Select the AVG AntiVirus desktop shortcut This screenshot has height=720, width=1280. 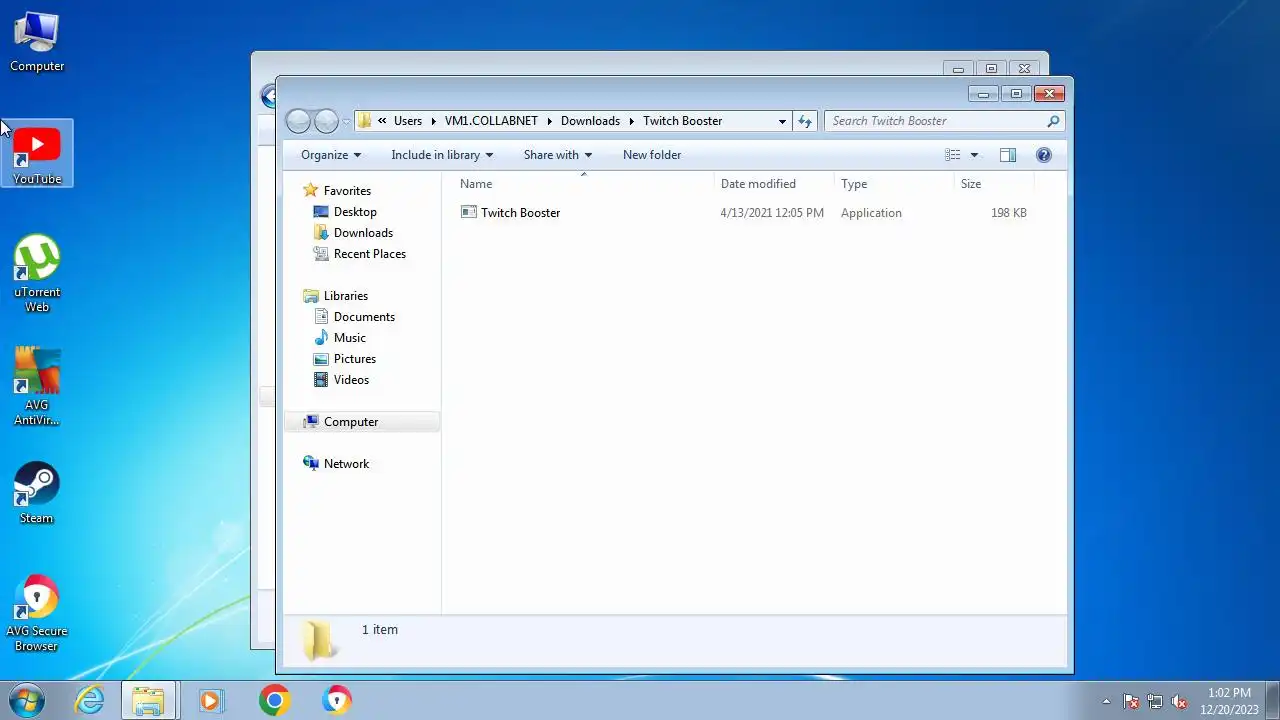click(x=37, y=386)
